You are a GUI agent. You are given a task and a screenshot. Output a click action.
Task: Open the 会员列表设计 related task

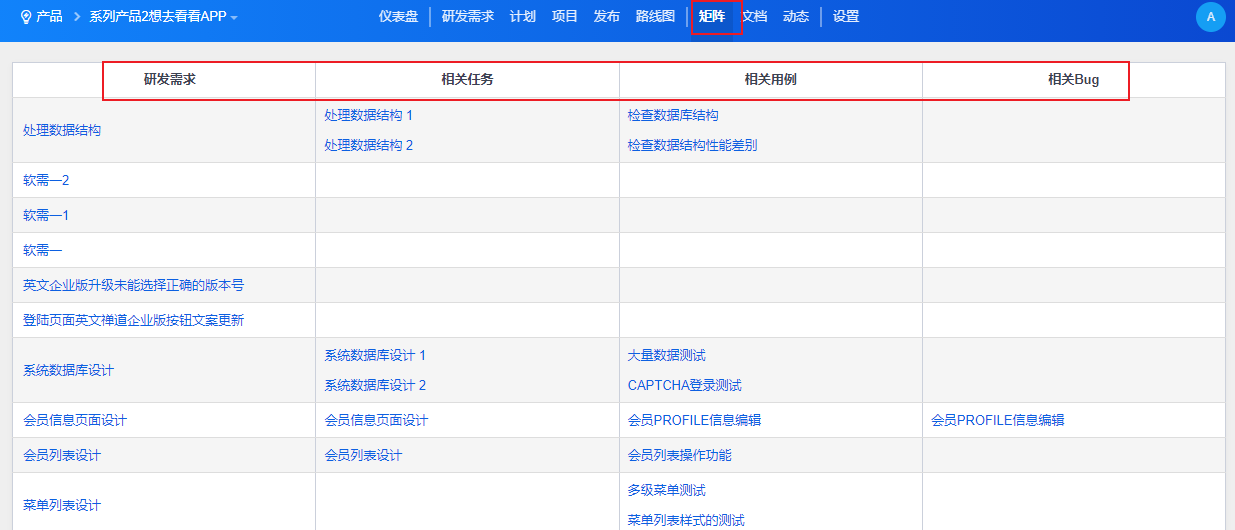click(x=363, y=455)
